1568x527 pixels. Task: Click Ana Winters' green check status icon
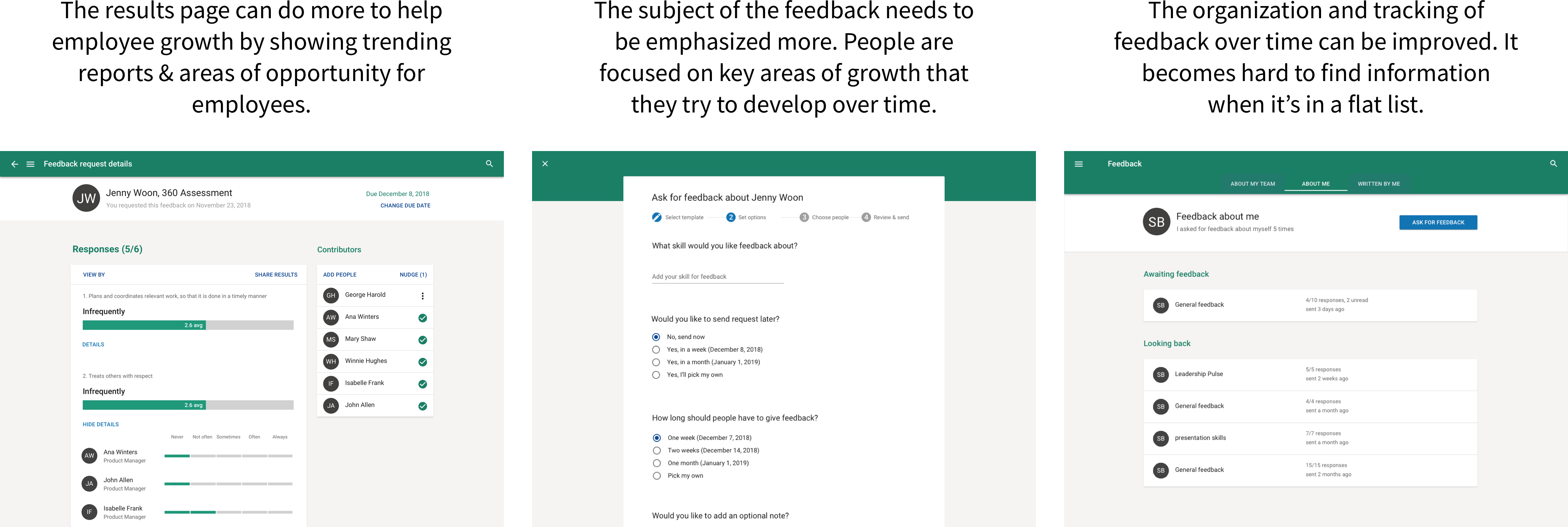click(423, 318)
